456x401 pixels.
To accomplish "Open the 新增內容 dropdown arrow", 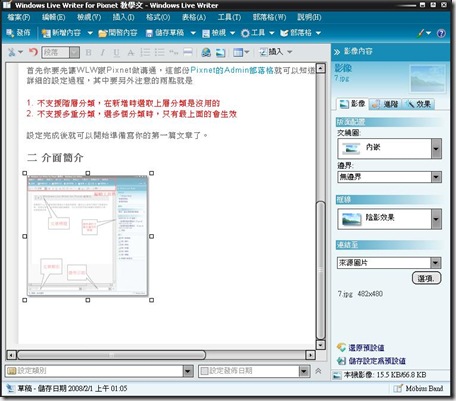I will [x=90, y=33].
